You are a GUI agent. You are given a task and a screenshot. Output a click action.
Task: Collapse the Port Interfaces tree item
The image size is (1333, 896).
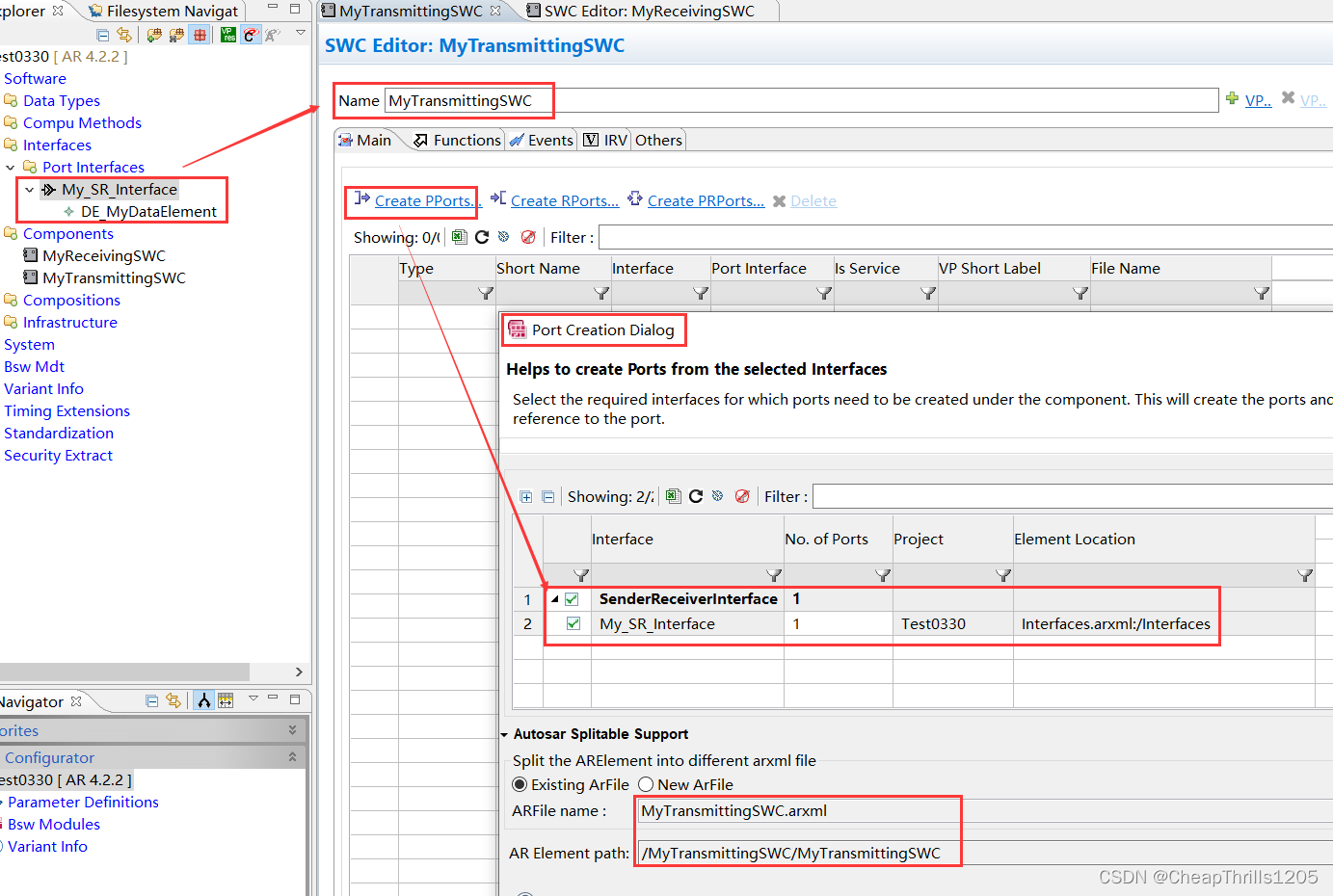(10, 166)
